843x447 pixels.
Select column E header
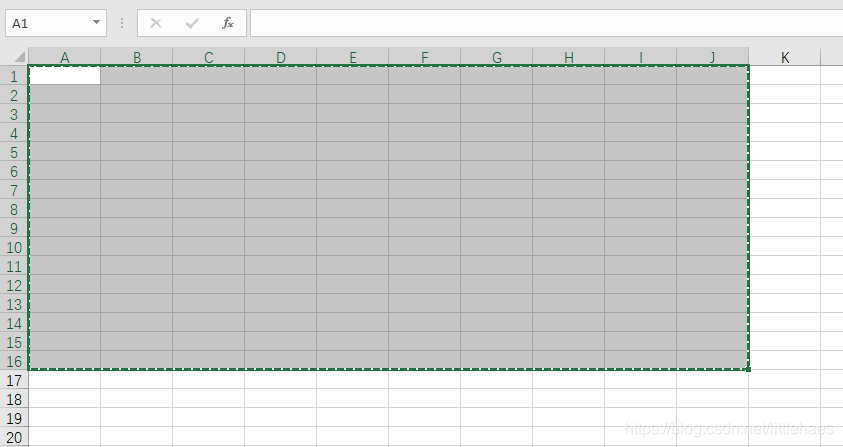click(353, 56)
